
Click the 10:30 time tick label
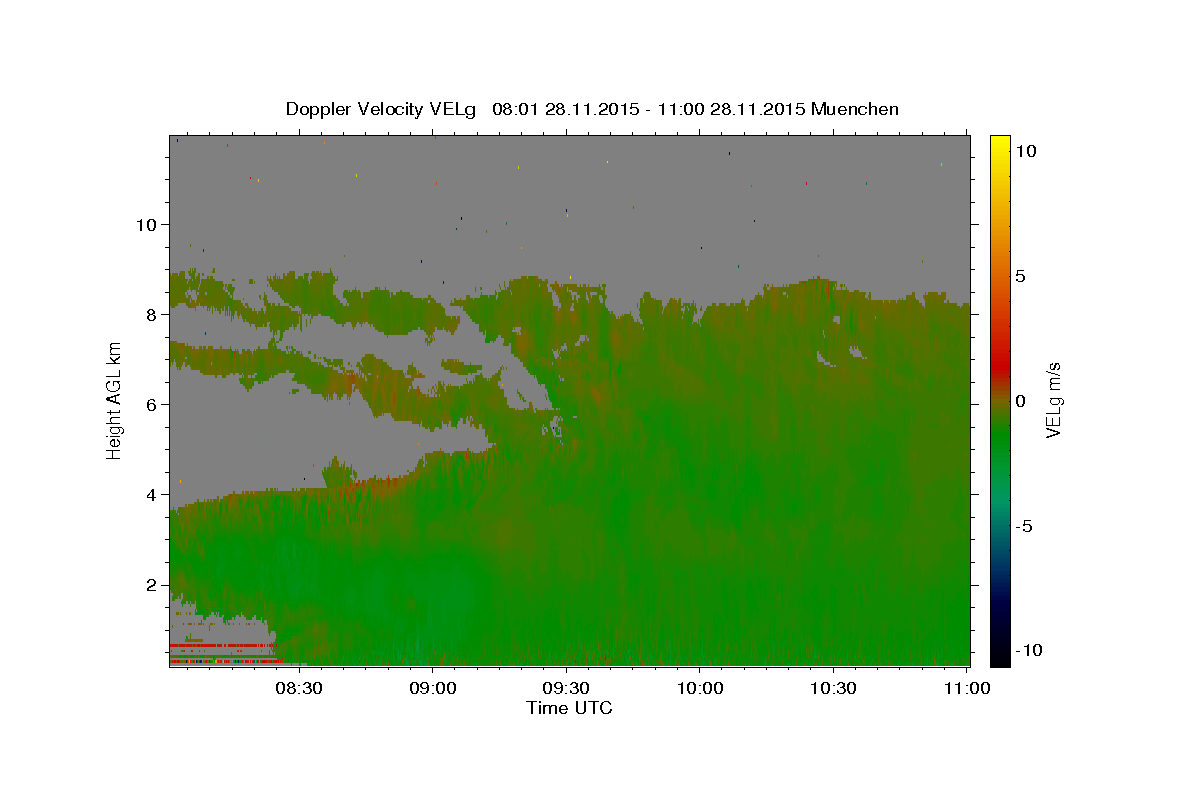coord(833,688)
